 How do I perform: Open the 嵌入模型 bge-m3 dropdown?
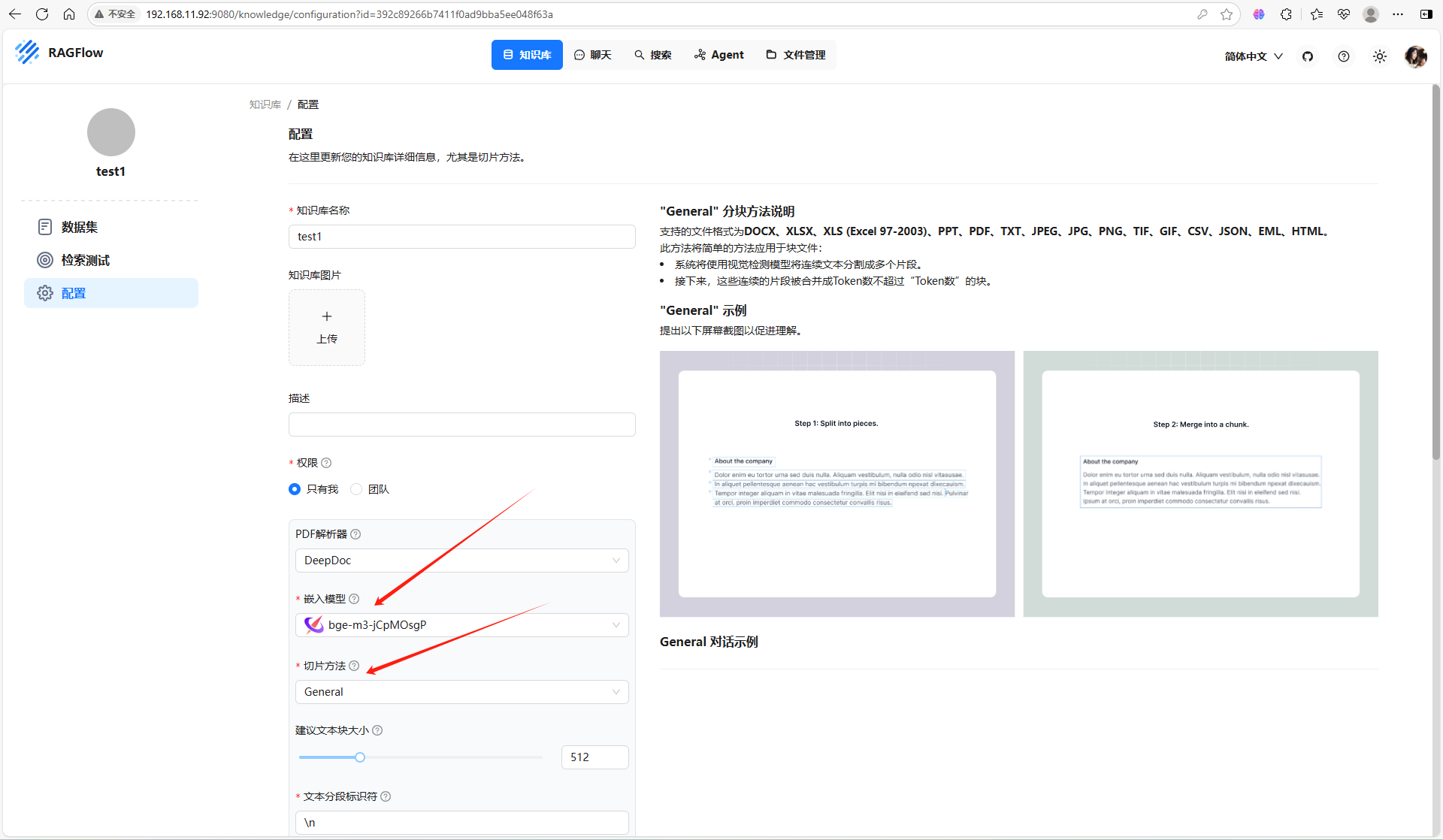[461, 625]
